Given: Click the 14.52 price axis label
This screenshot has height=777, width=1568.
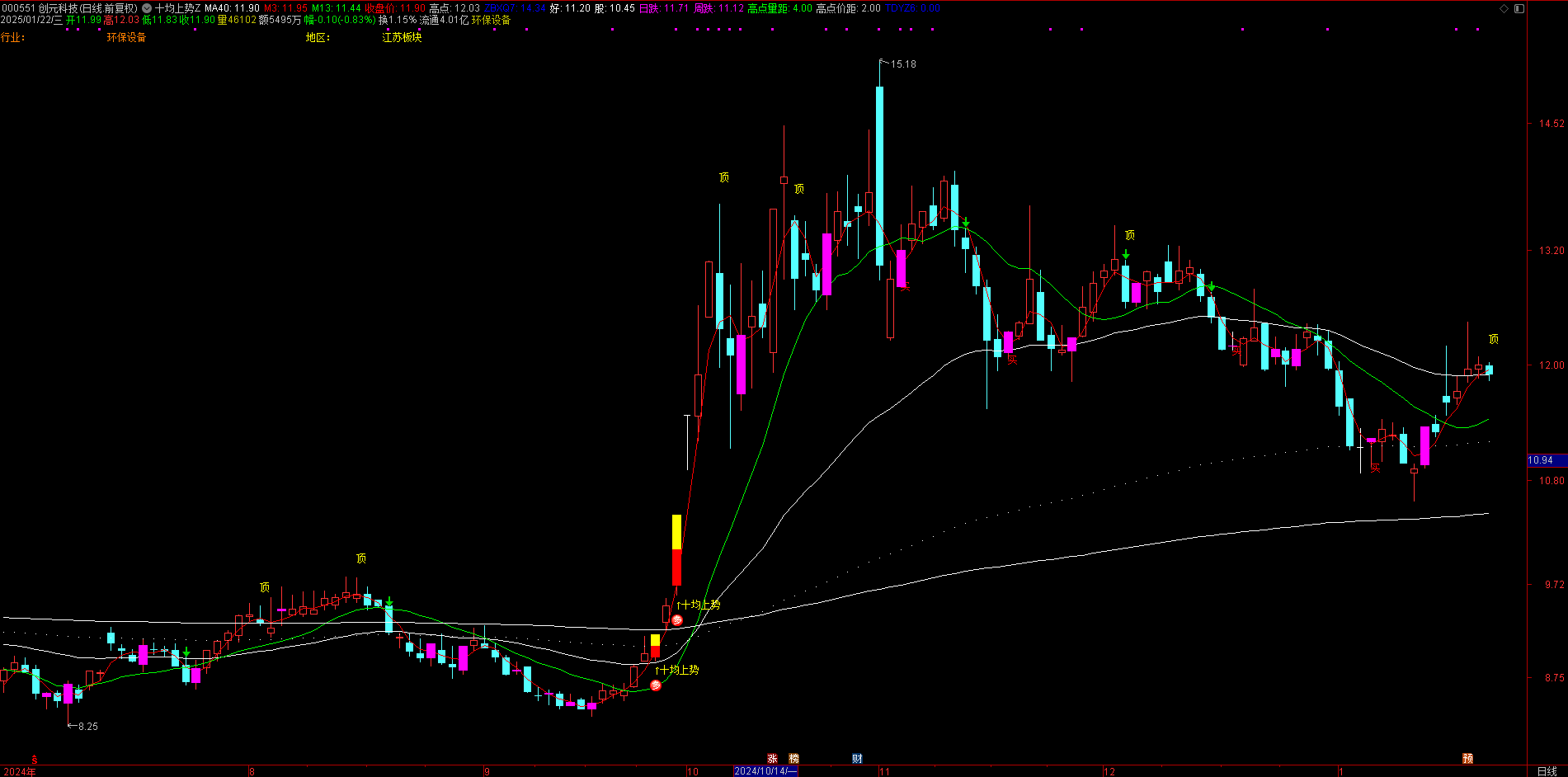Looking at the screenshot, I should coord(1552,124).
